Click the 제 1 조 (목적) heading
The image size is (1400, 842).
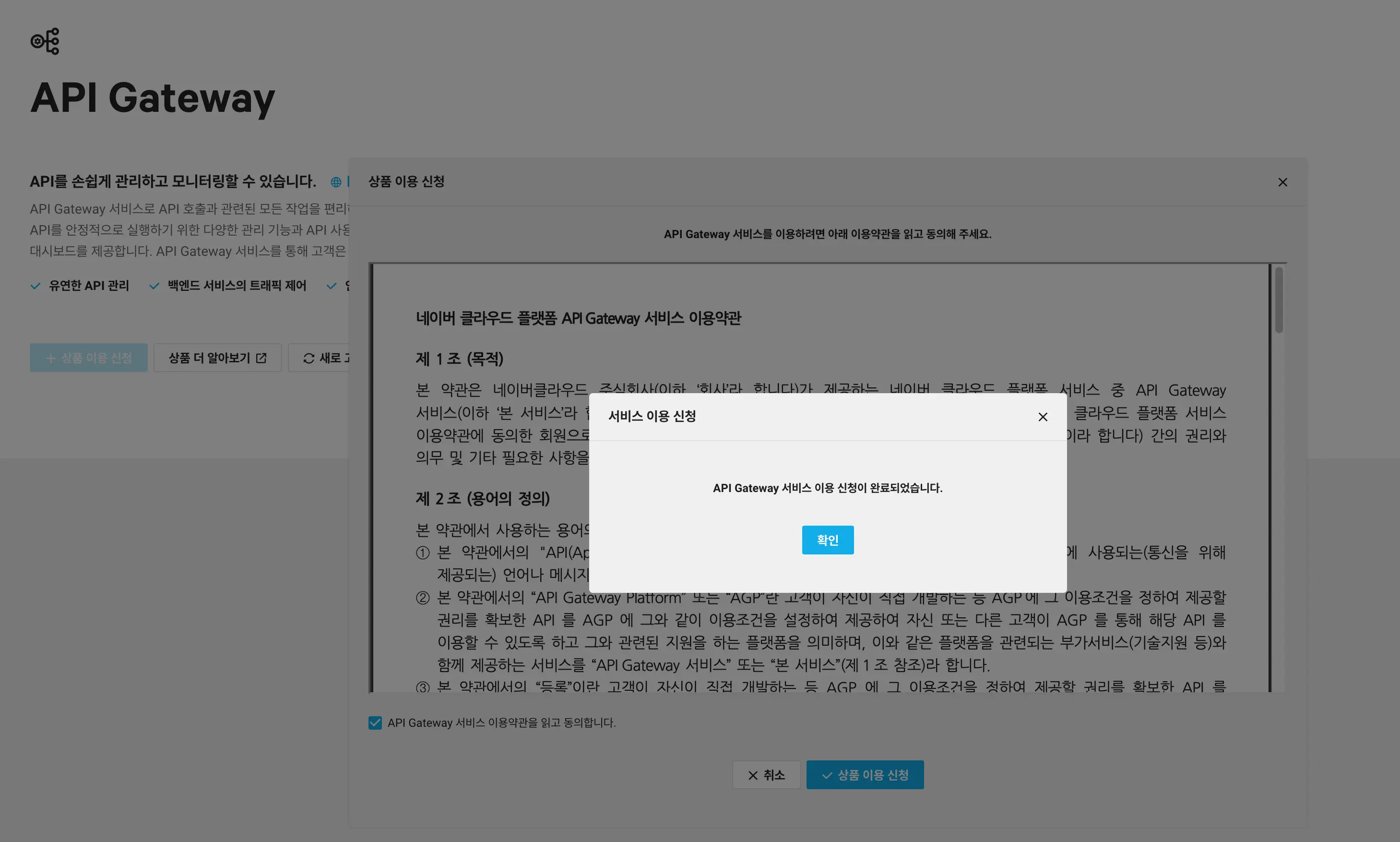click(x=459, y=359)
